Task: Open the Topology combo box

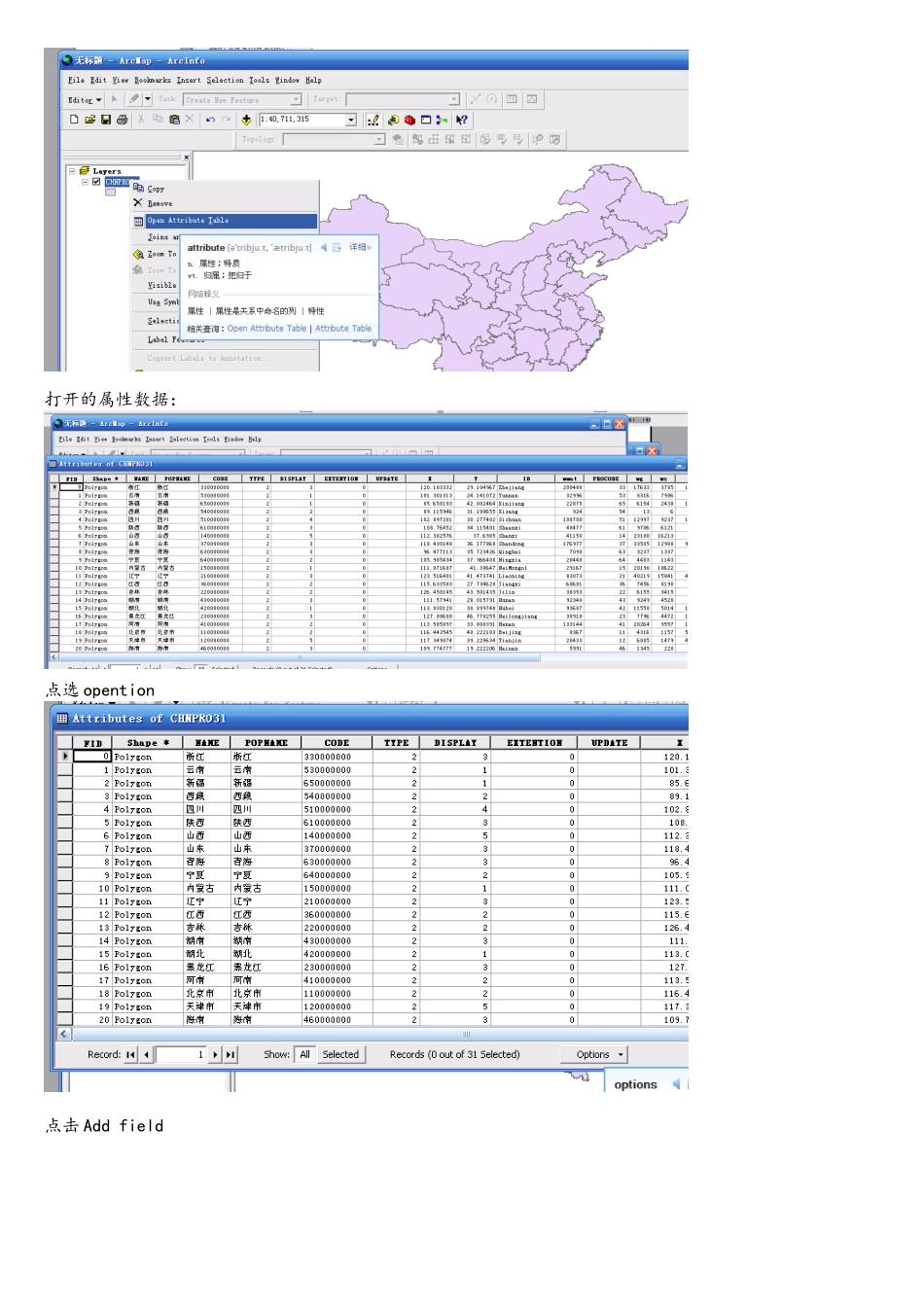Action: tap(334, 139)
